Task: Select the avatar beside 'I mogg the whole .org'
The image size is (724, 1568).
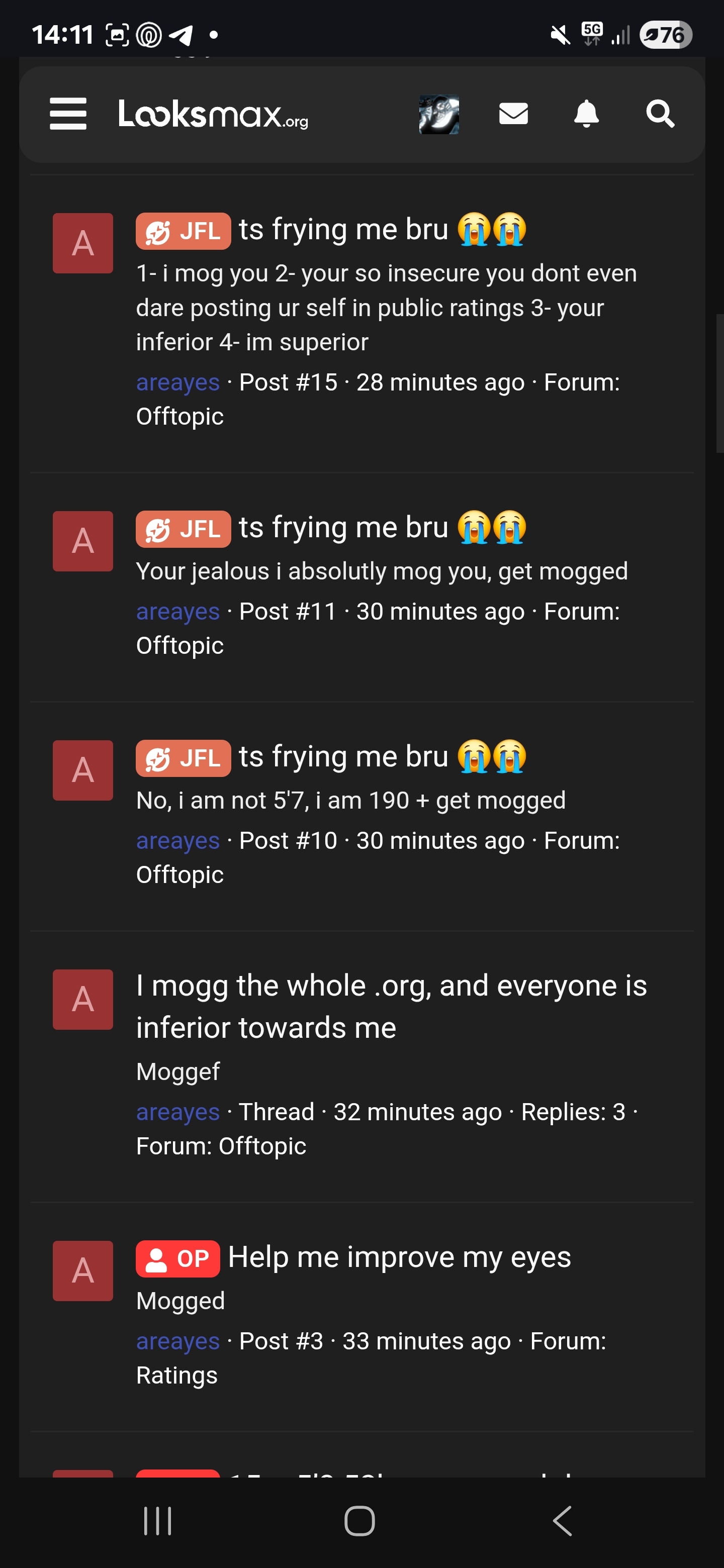Action: pyautogui.click(x=82, y=999)
